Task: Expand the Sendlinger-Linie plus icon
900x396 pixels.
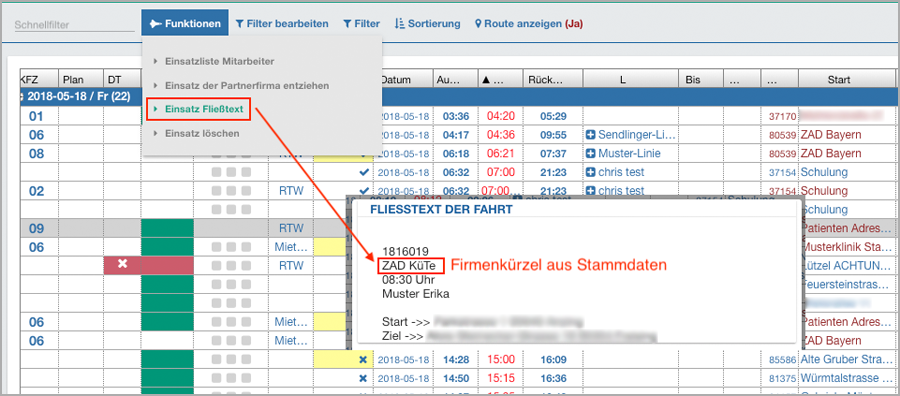Action: click(591, 135)
